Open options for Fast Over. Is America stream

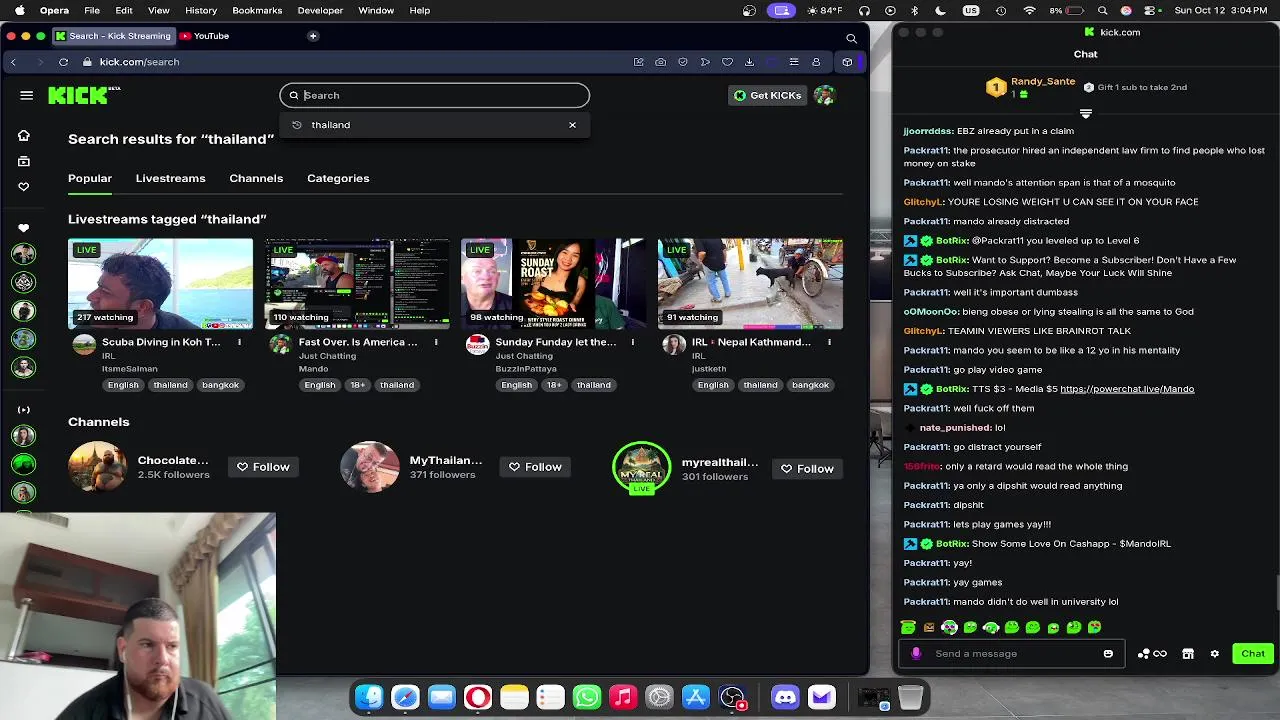click(x=436, y=342)
